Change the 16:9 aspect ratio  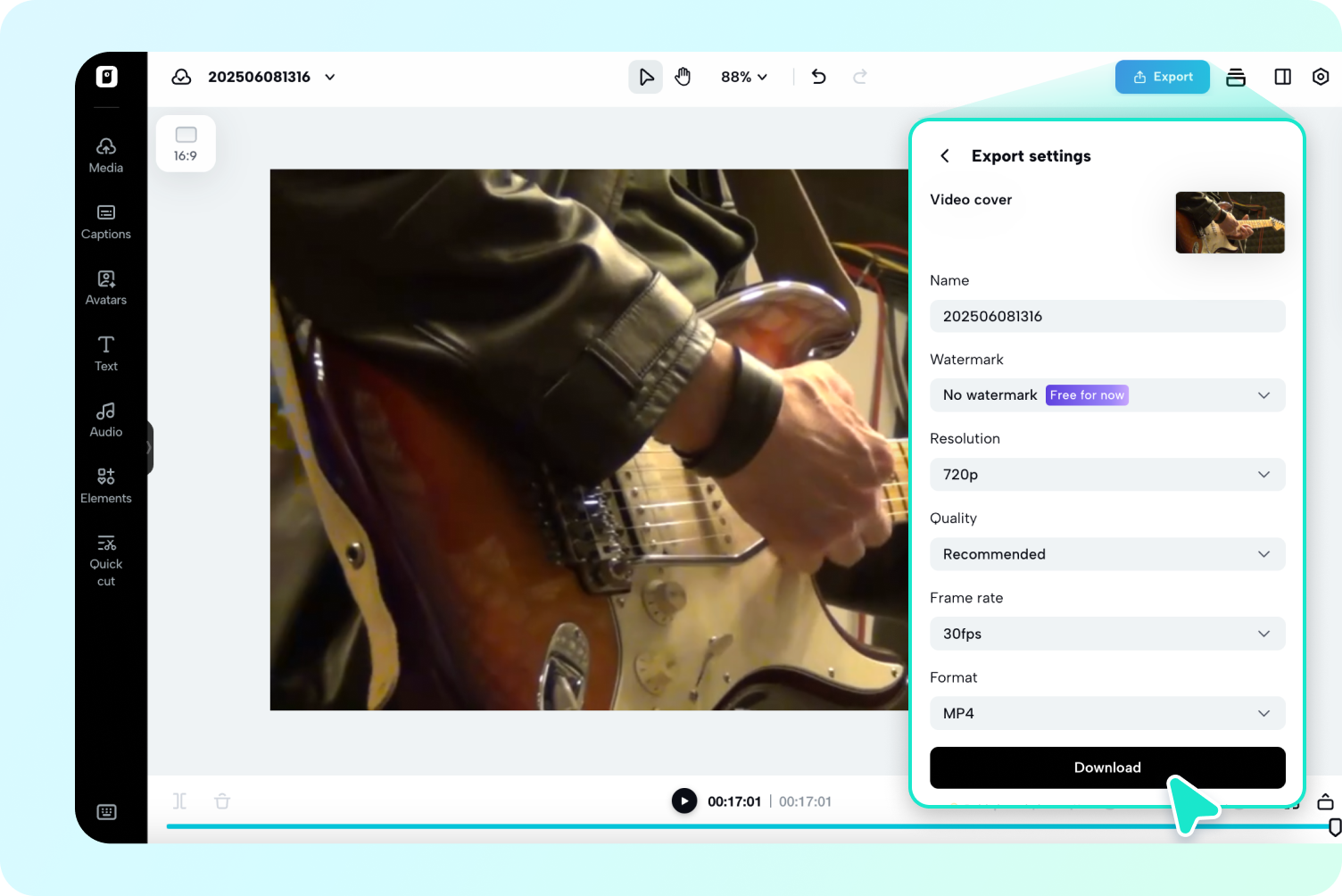(186, 144)
